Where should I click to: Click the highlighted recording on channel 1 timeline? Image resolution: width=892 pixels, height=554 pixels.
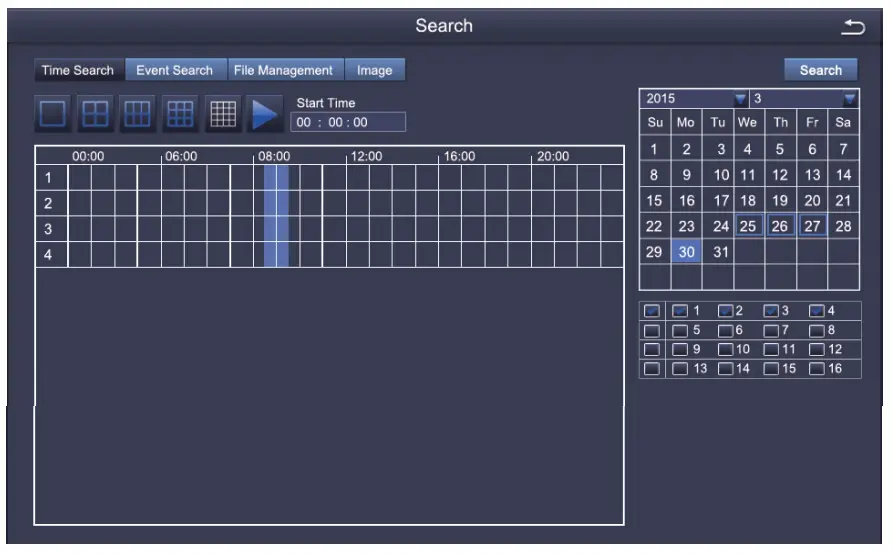click(276, 177)
